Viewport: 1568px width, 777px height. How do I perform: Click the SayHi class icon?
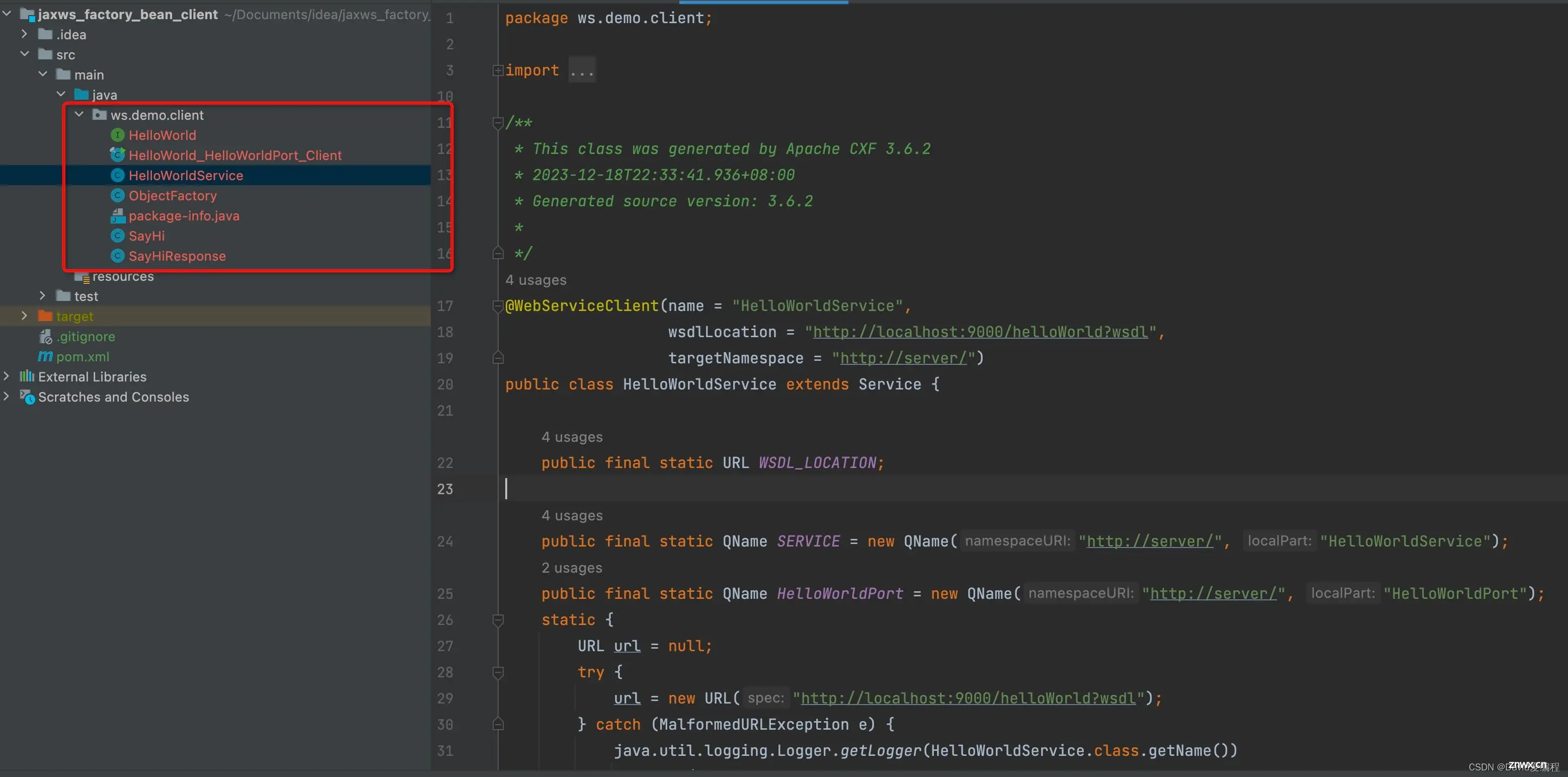(117, 236)
